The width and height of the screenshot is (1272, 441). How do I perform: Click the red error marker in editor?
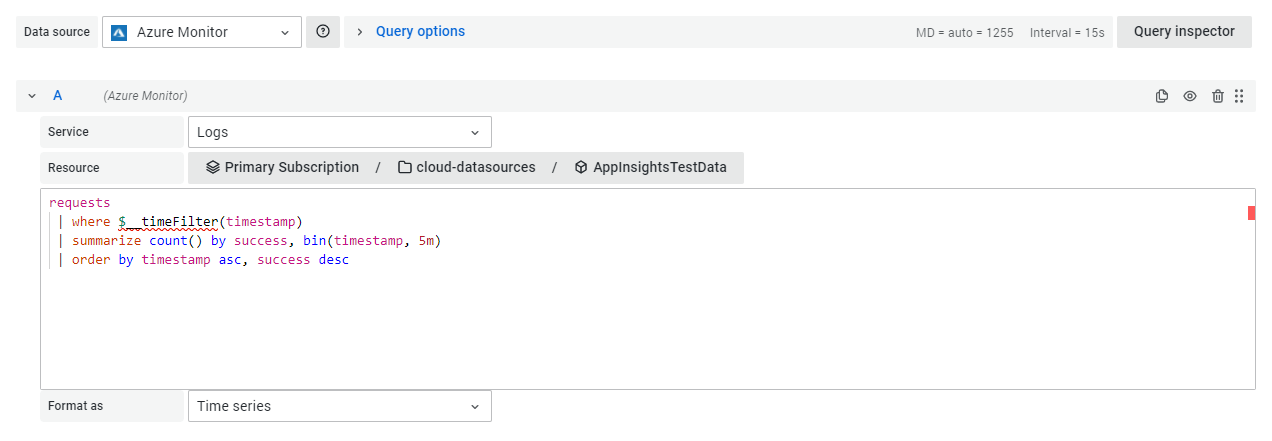1251,212
